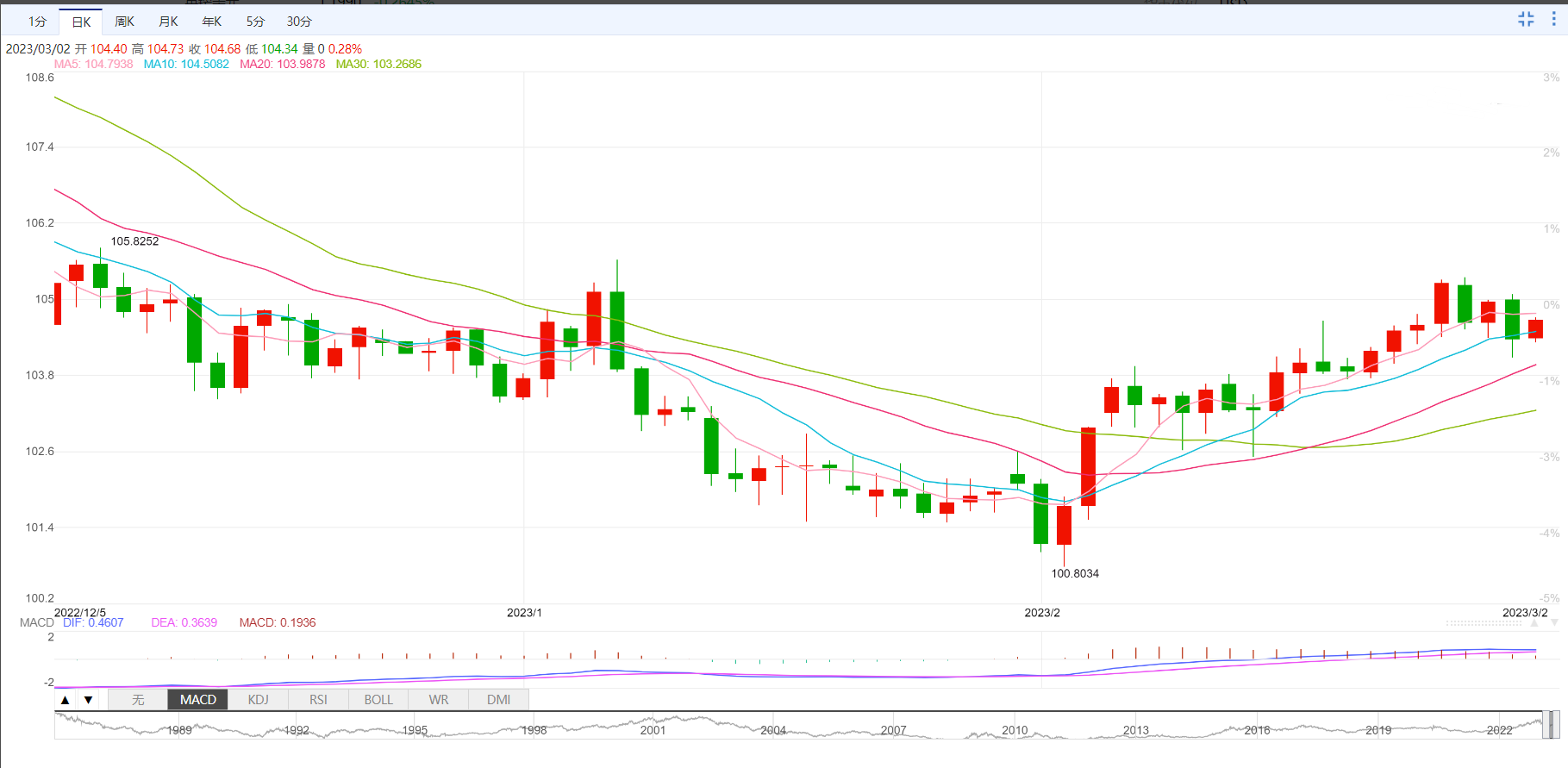
Task: Click the MA30: 103.2686 legend label
Action: pyautogui.click(x=378, y=64)
